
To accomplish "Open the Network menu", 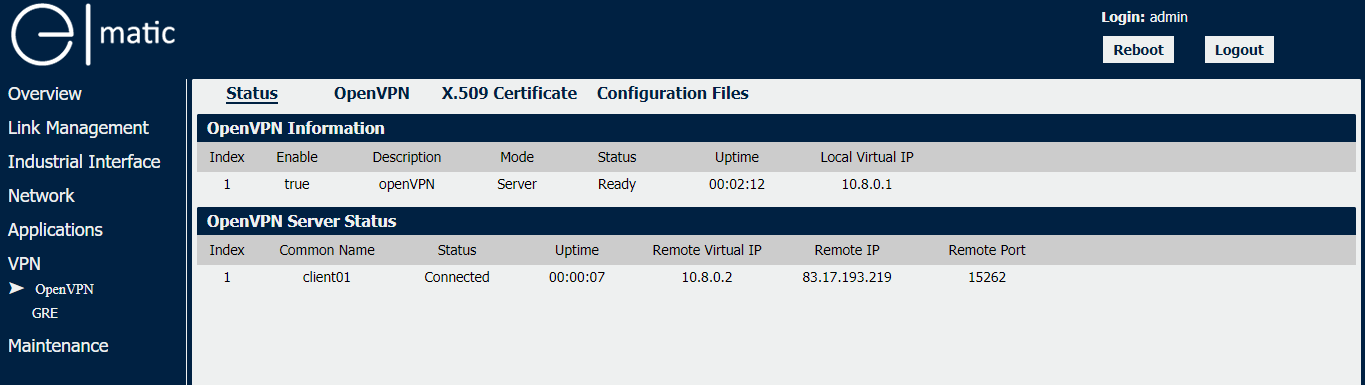I will pyautogui.click(x=41, y=196).
